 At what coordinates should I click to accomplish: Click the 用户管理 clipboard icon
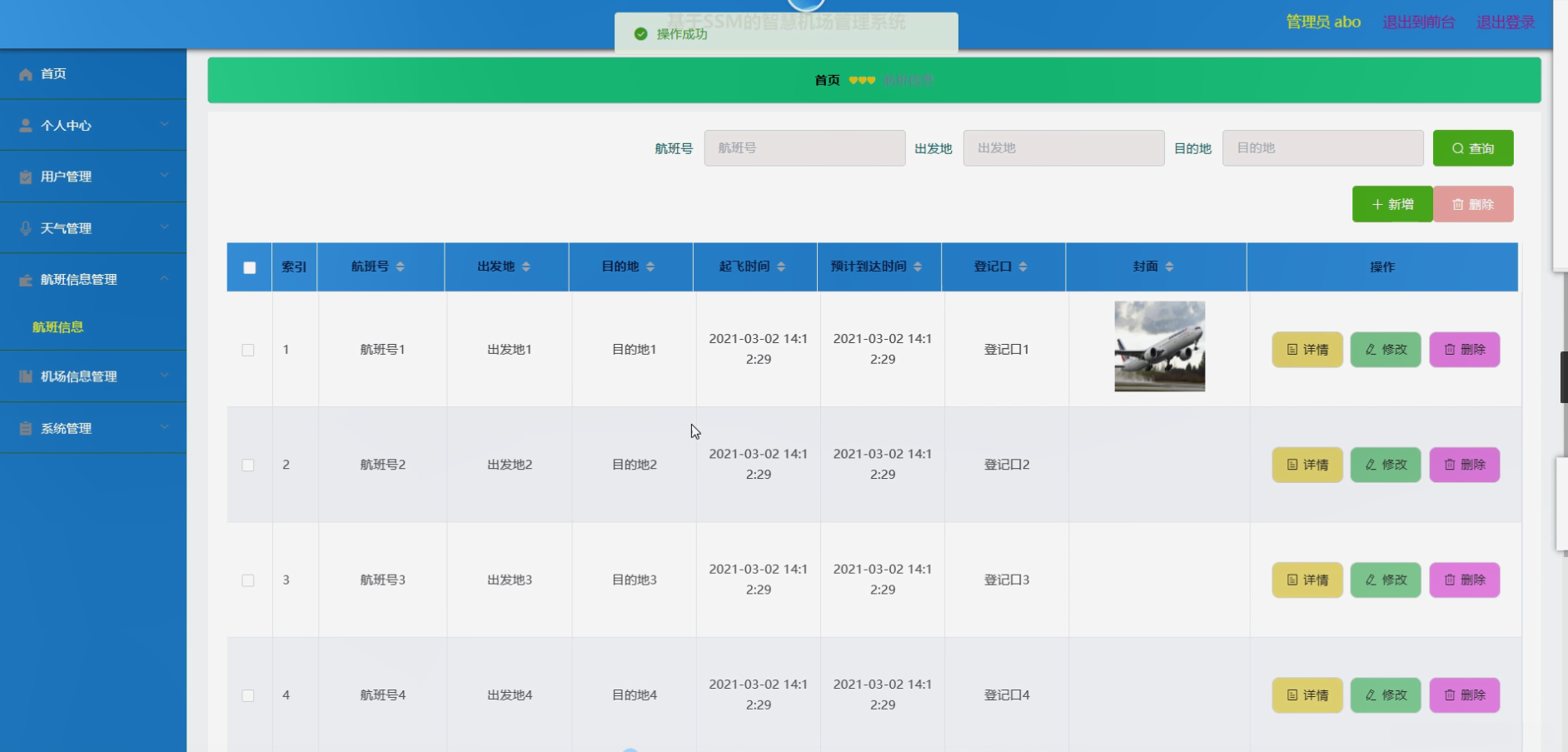click(x=26, y=177)
